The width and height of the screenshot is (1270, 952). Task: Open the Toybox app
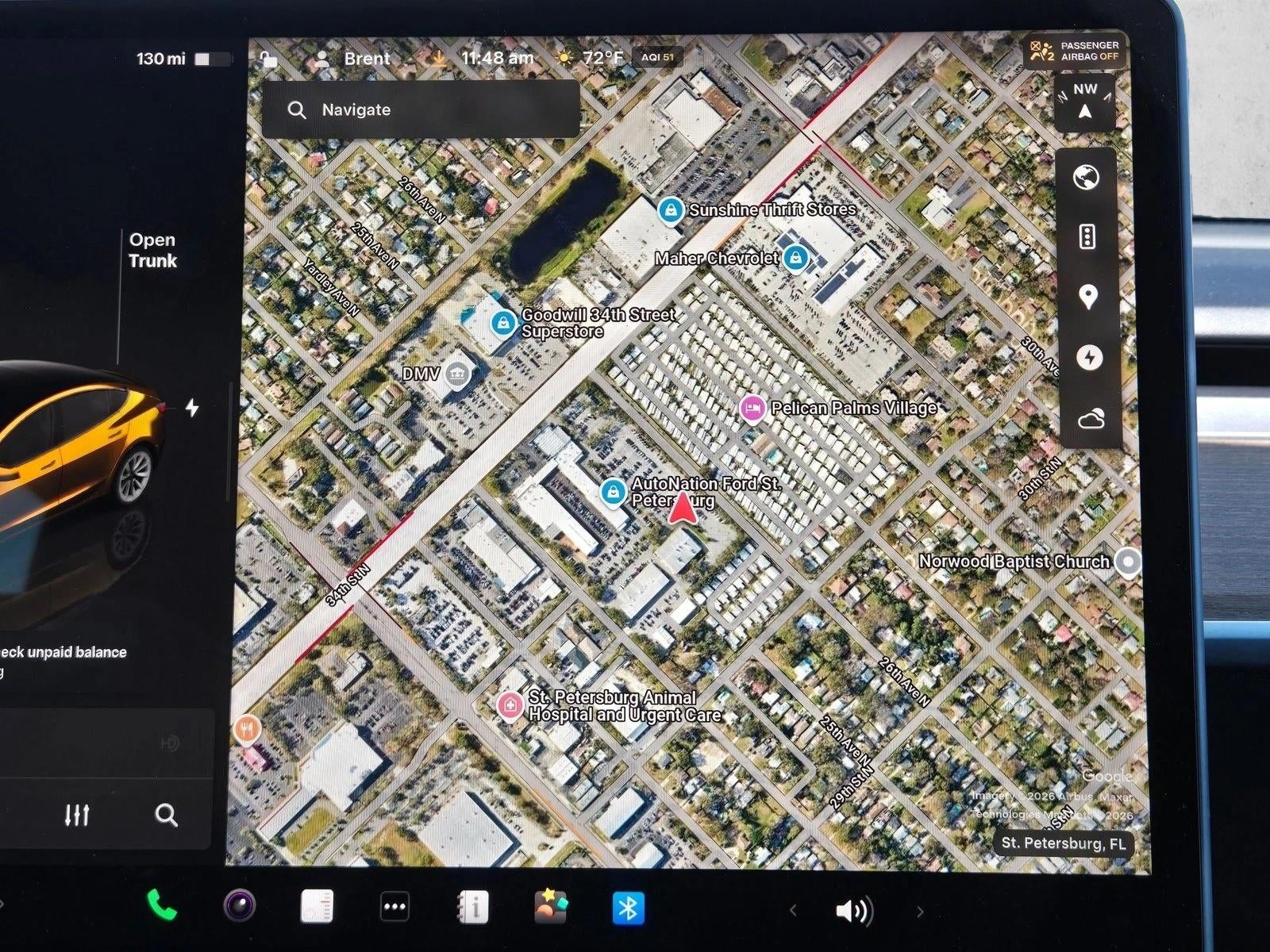[x=550, y=906]
